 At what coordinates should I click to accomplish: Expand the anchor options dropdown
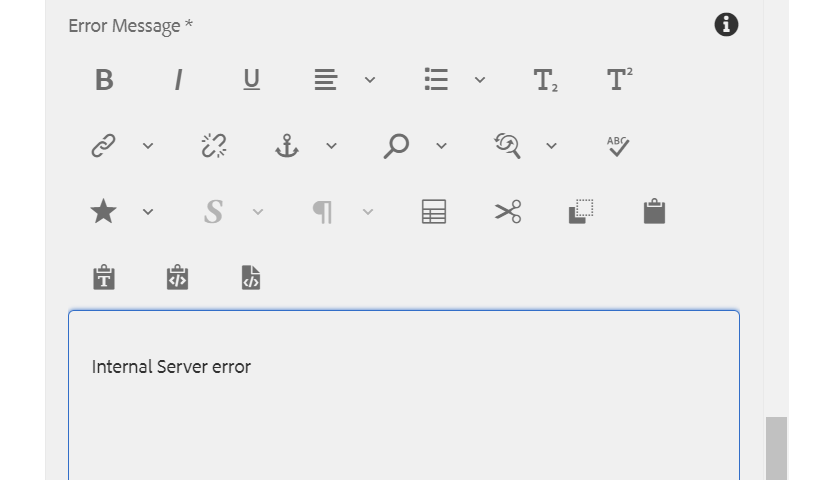point(331,146)
